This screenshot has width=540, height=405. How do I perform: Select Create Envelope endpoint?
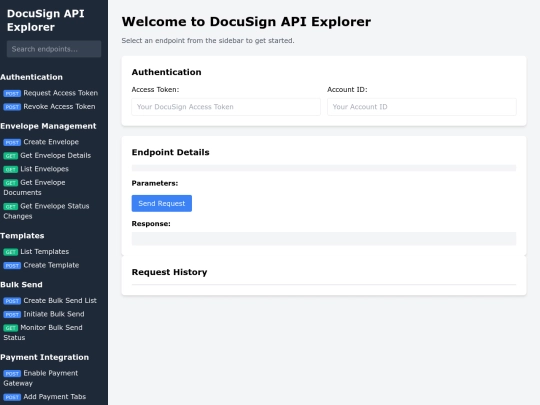click(41, 142)
